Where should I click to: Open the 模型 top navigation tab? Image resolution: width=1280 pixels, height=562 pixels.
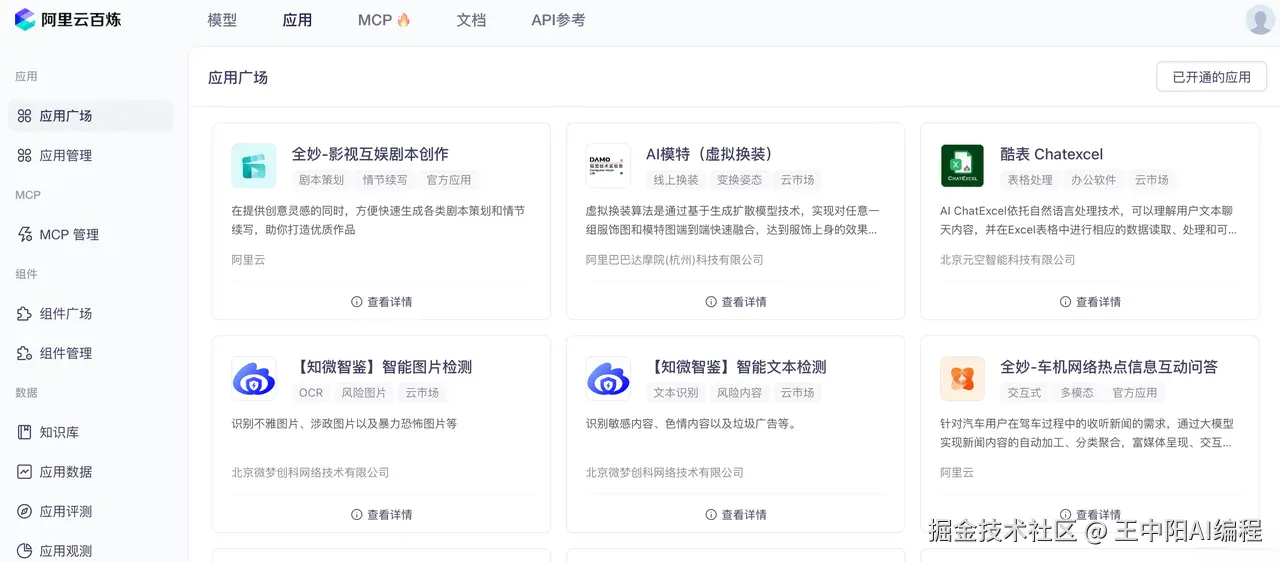point(222,20)
